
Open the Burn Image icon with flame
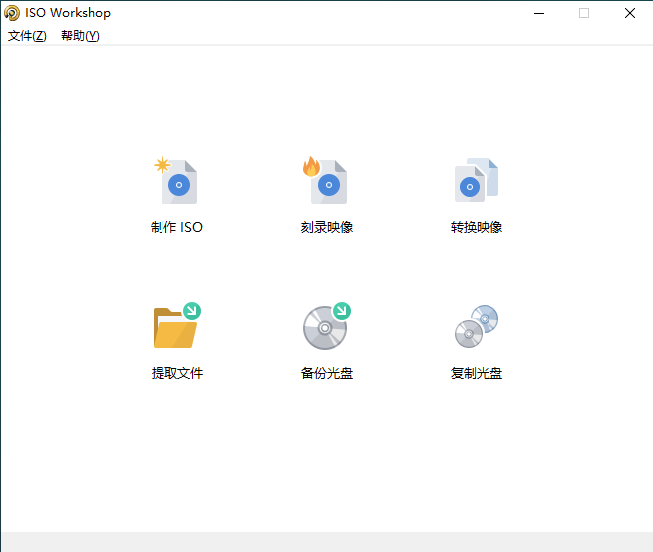point(327,182)
